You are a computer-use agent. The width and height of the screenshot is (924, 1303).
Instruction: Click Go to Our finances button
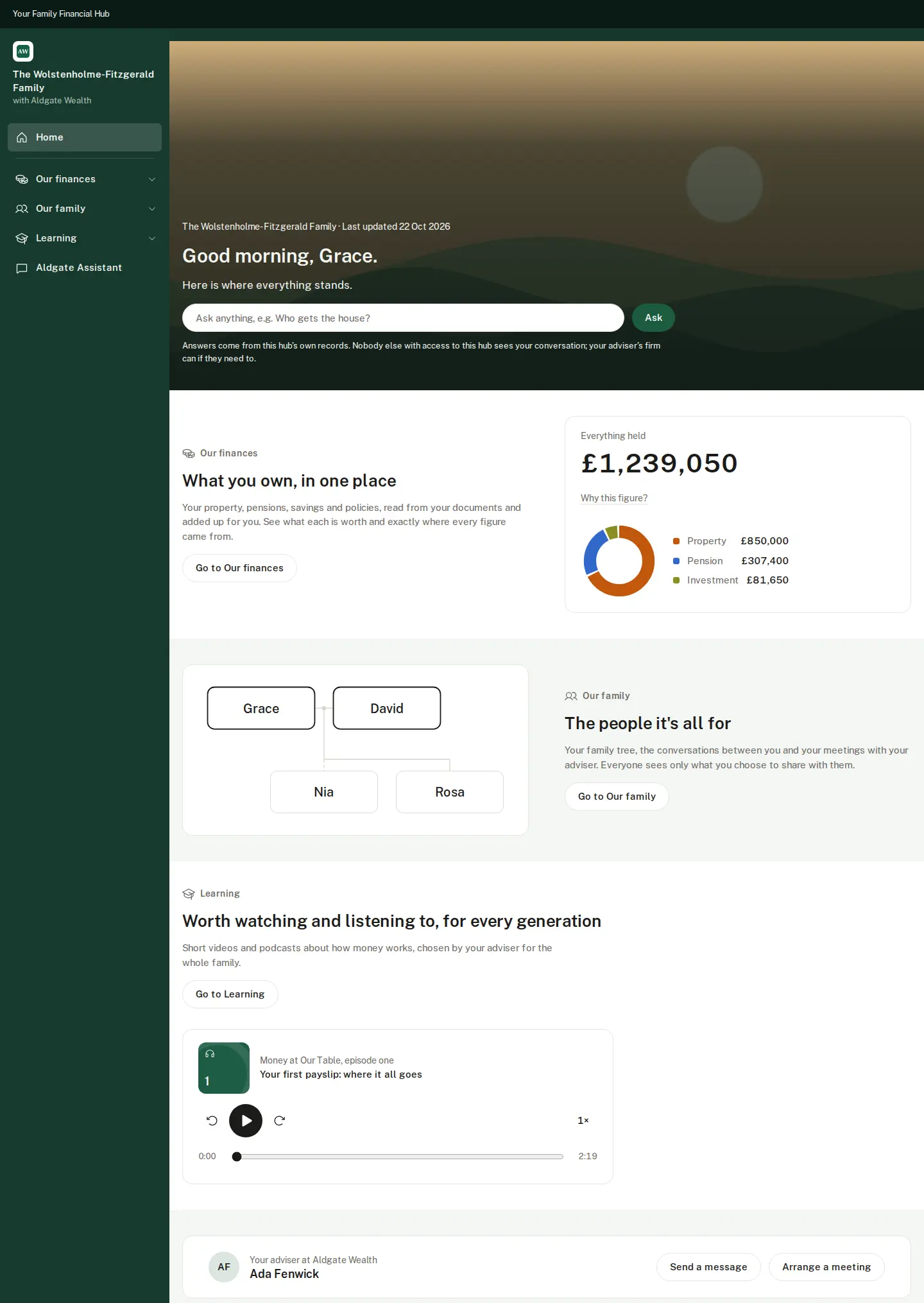239,568
